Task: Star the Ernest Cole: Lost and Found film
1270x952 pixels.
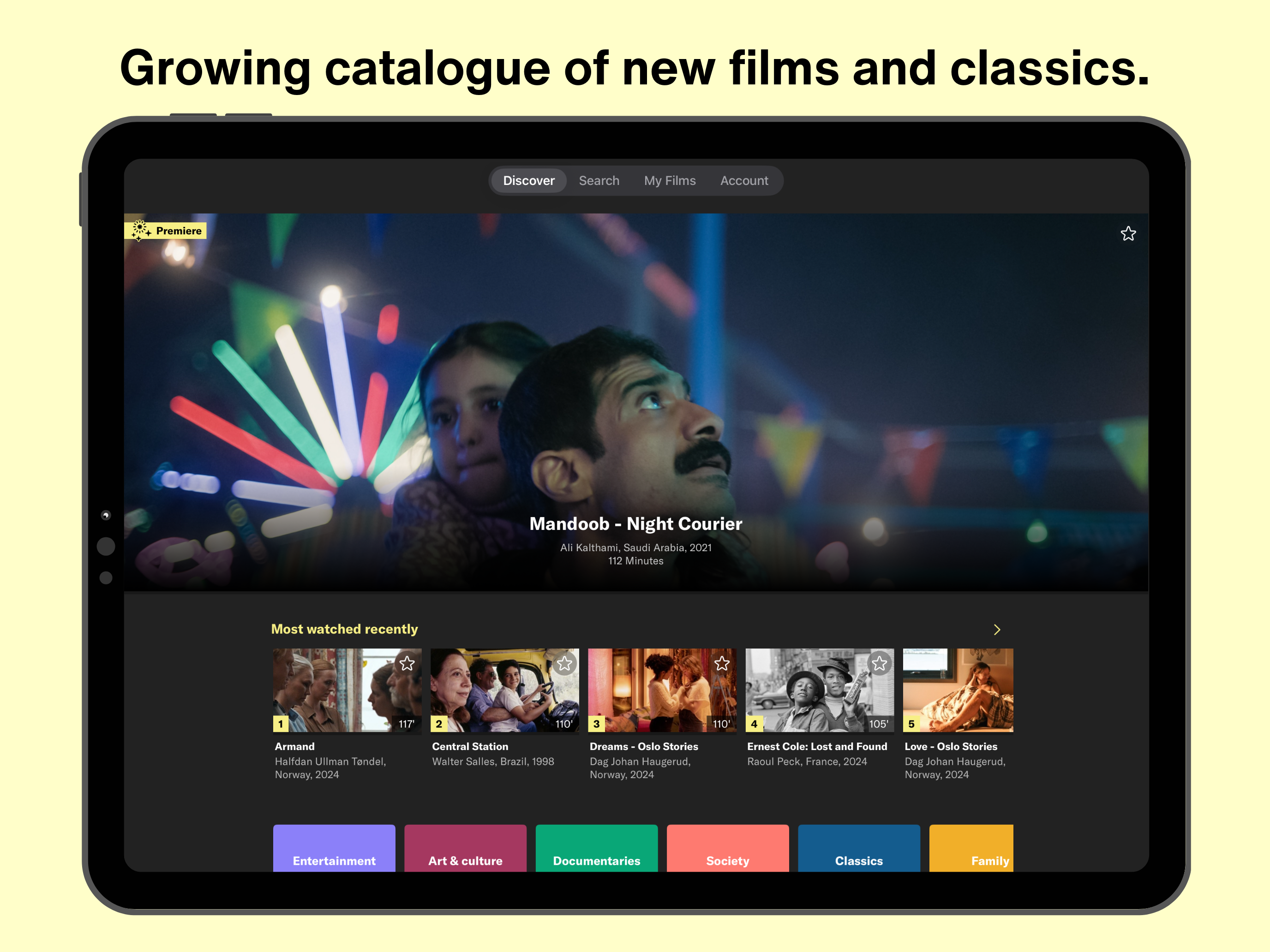Action: 879,663
